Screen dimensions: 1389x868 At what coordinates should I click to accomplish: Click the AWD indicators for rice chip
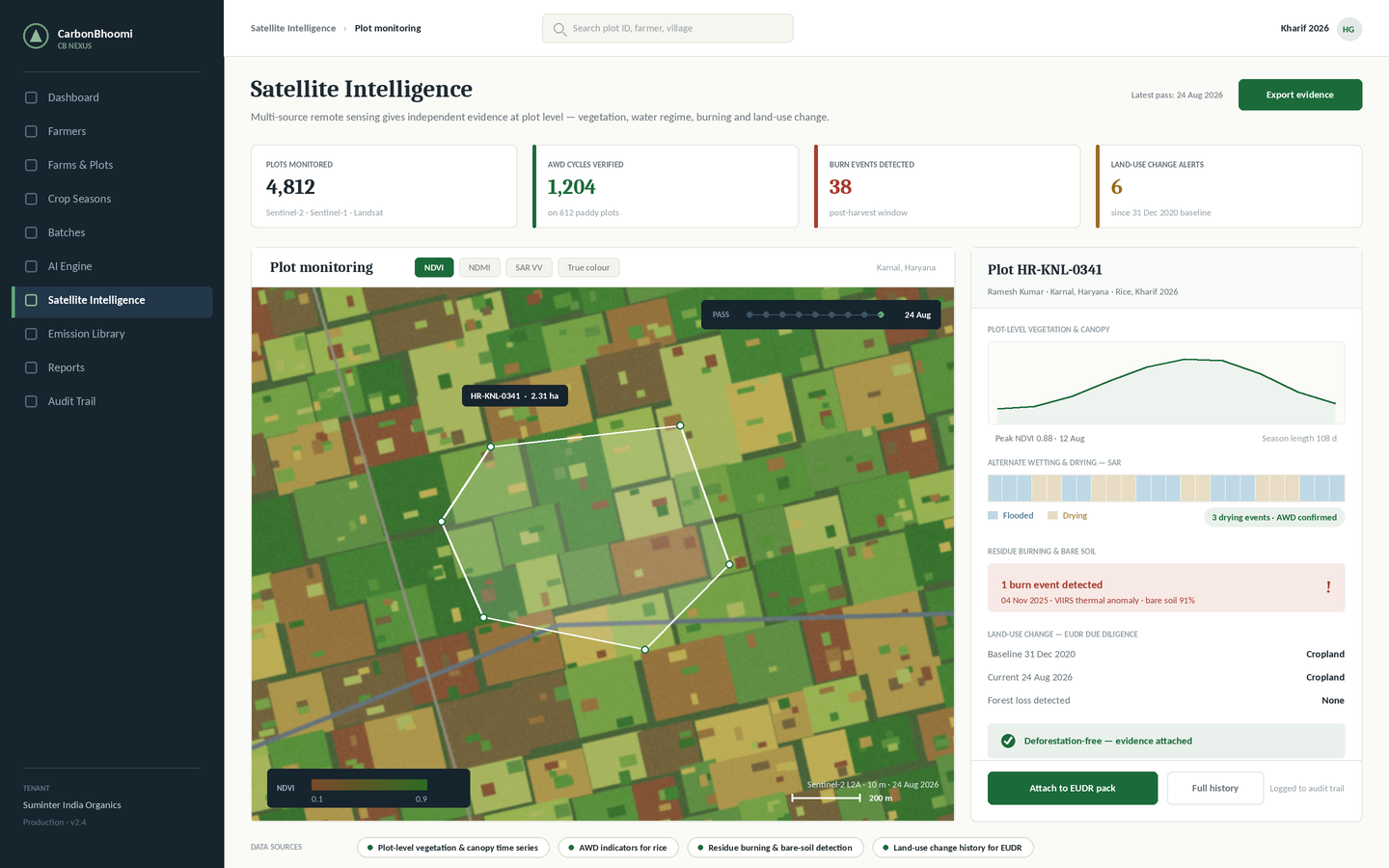tap(618, 848)
